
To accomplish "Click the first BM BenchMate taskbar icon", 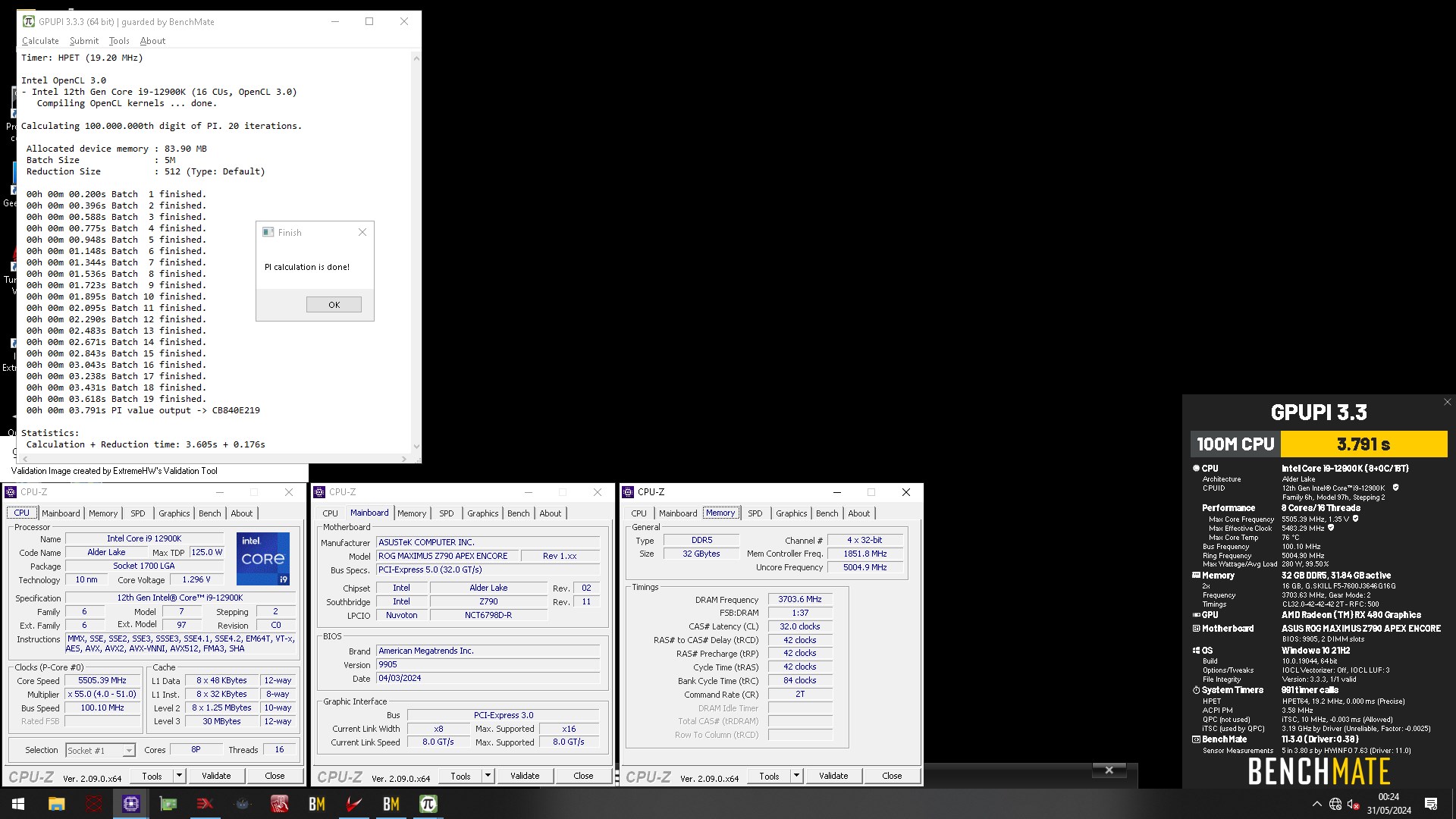I will click(x=317, y=804).
